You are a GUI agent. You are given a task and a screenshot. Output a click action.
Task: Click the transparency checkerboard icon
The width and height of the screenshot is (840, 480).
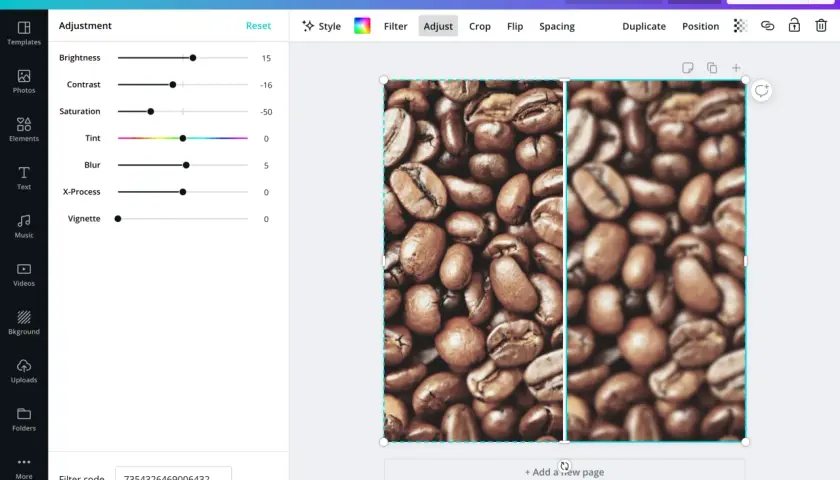[740, 26]
